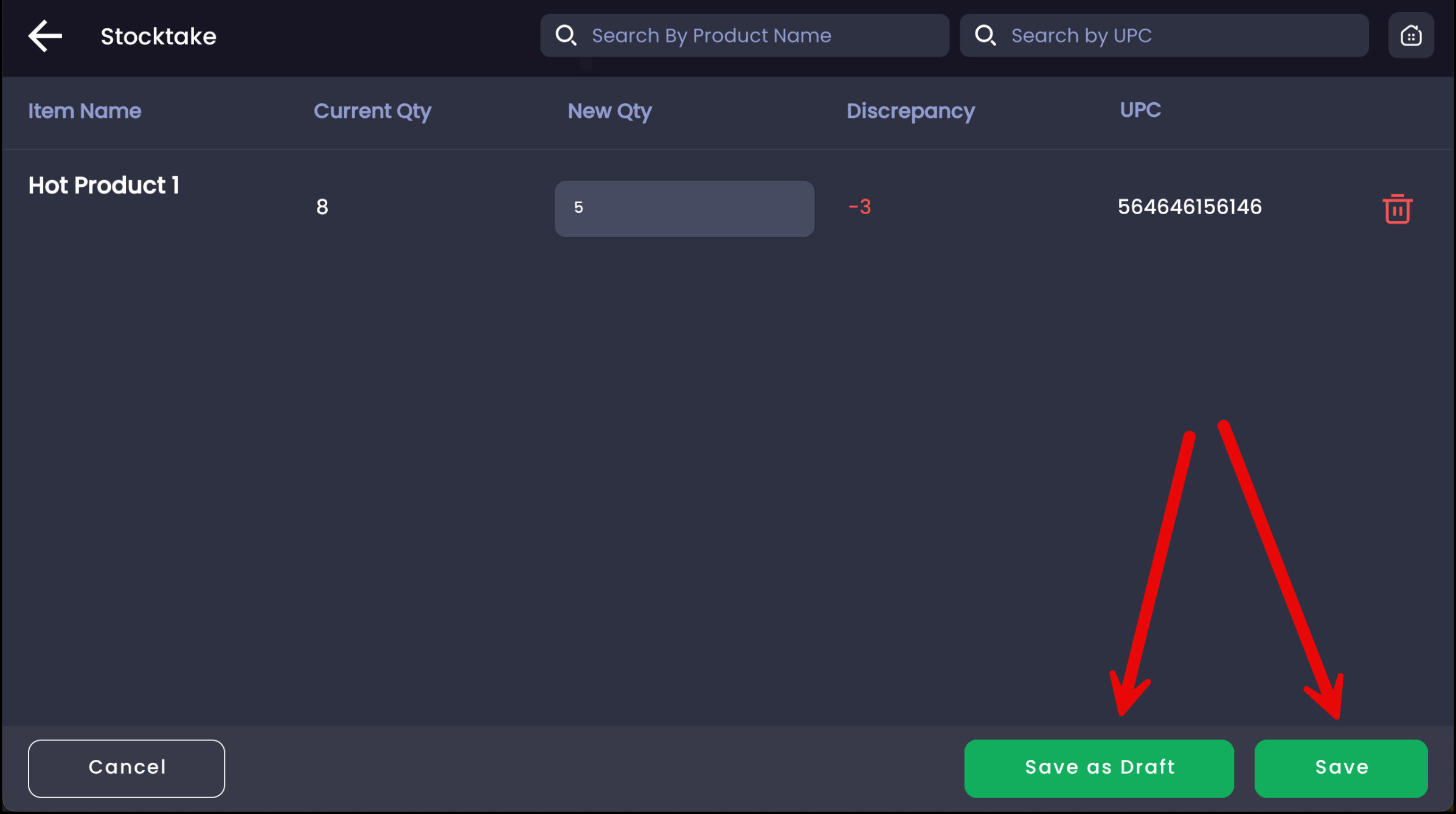
Task: Delete the Hot Product 1 row
Action: [1397, 209]
